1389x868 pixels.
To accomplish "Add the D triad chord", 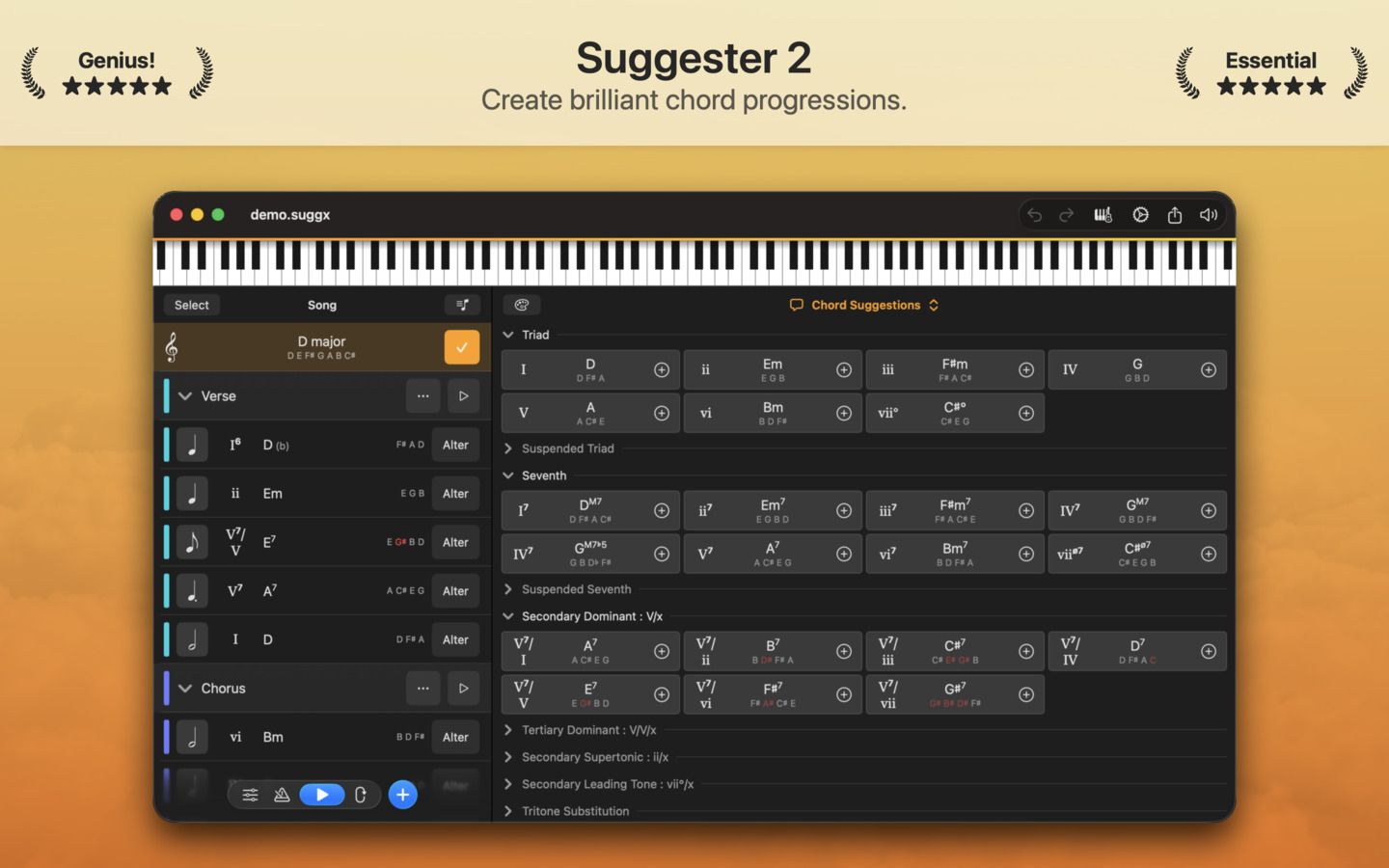I will [662, 370].
